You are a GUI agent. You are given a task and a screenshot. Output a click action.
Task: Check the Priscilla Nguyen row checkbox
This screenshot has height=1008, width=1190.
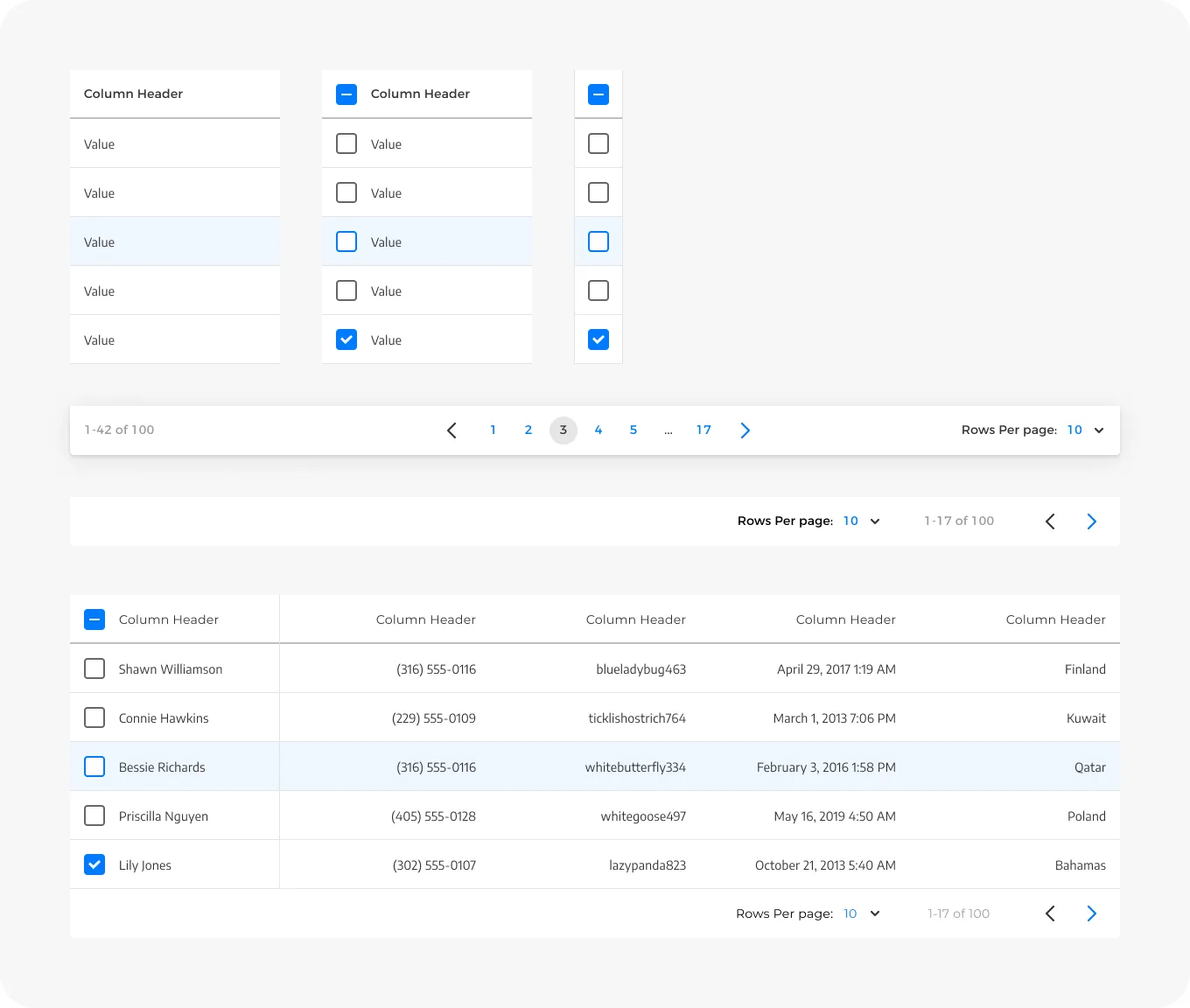pos(94,815)
